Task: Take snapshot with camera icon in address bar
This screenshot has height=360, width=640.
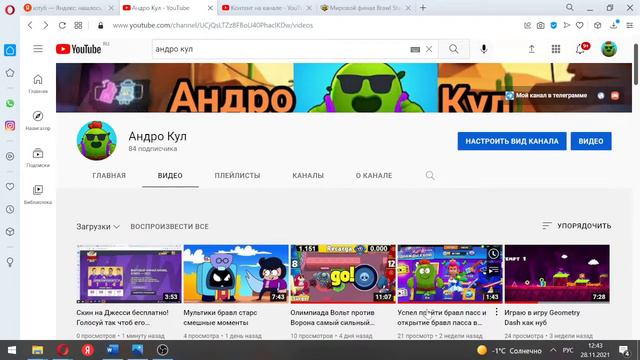Action: point(540,25)
